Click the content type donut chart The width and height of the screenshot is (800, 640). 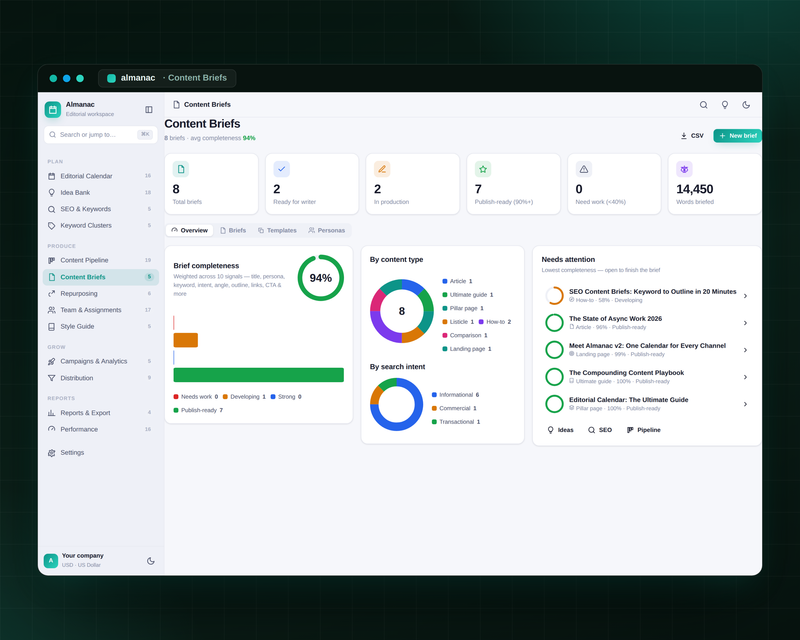[402, 311]
